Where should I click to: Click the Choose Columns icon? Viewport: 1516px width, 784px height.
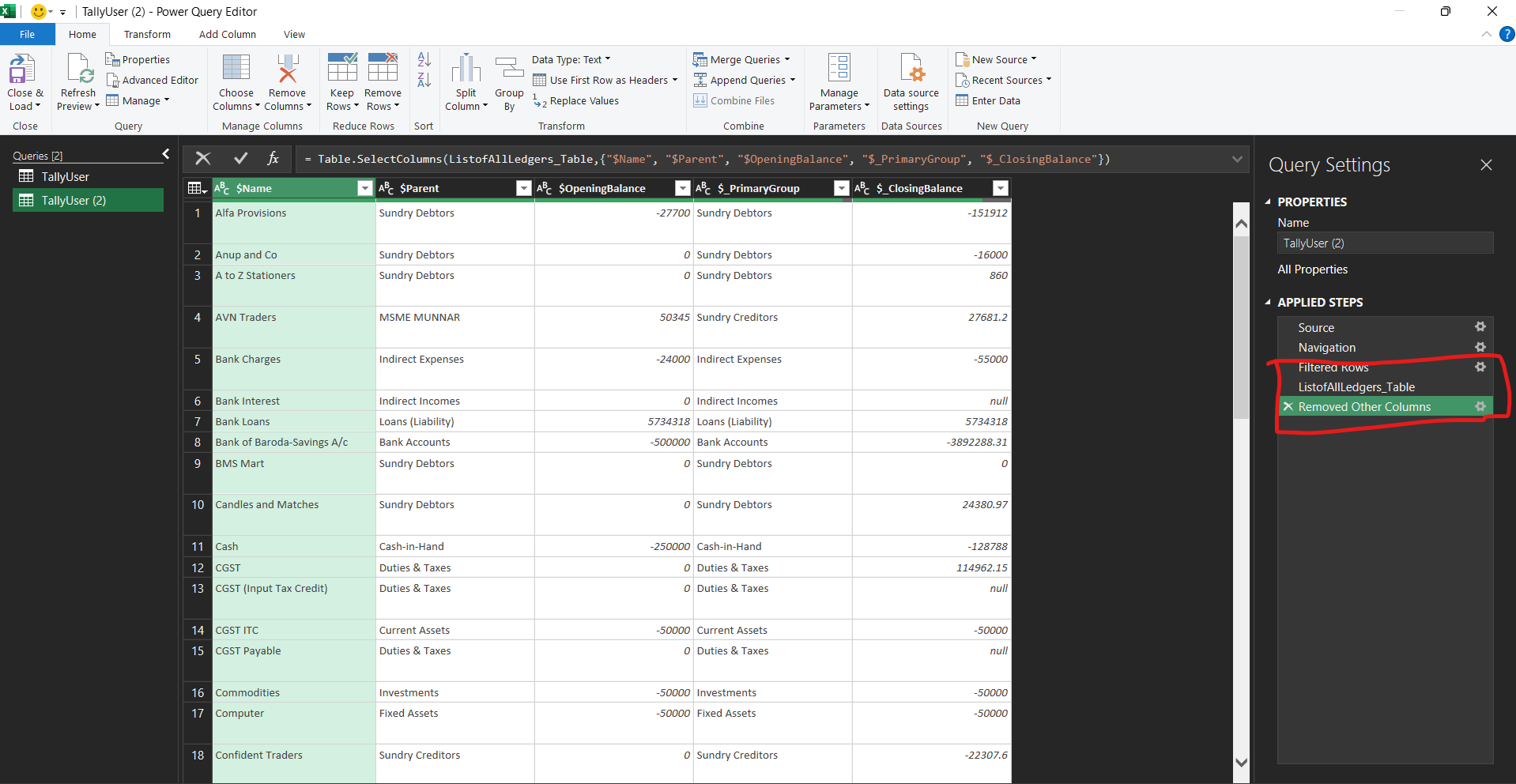[236, 70]
